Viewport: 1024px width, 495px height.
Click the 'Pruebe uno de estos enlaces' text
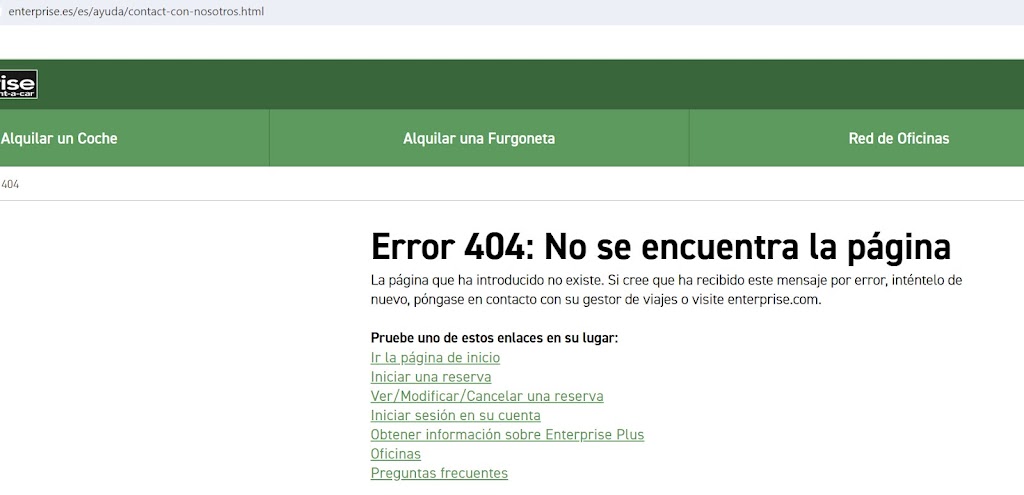click(x=494, y=338)
